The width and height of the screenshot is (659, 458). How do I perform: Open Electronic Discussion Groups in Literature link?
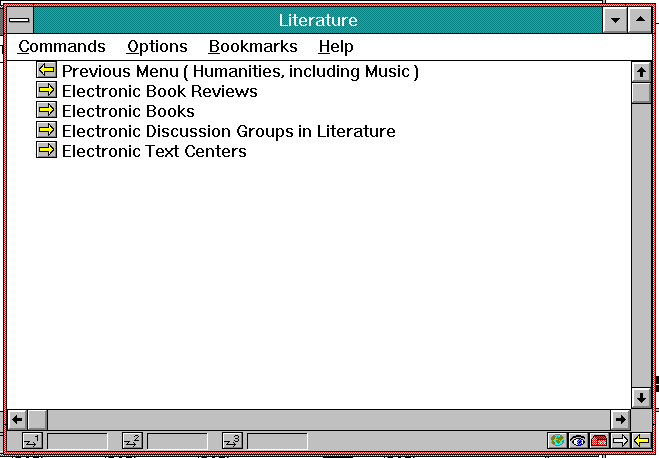pos(228,131)
